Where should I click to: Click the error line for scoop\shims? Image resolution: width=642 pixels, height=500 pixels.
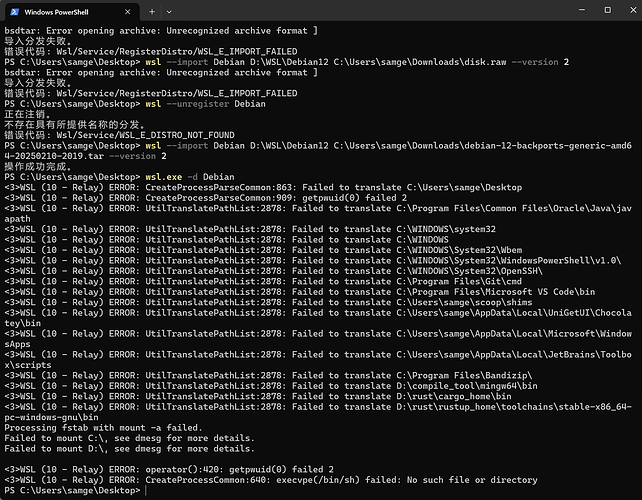click(x=268, y=303)
